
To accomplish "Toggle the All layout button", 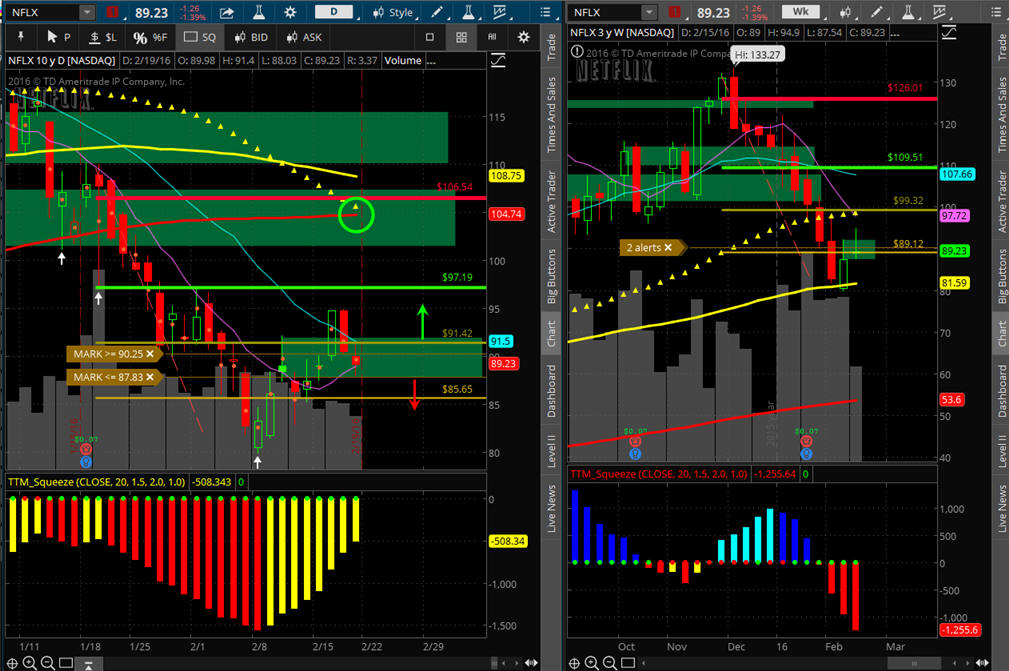I will [x=492, y=37].
